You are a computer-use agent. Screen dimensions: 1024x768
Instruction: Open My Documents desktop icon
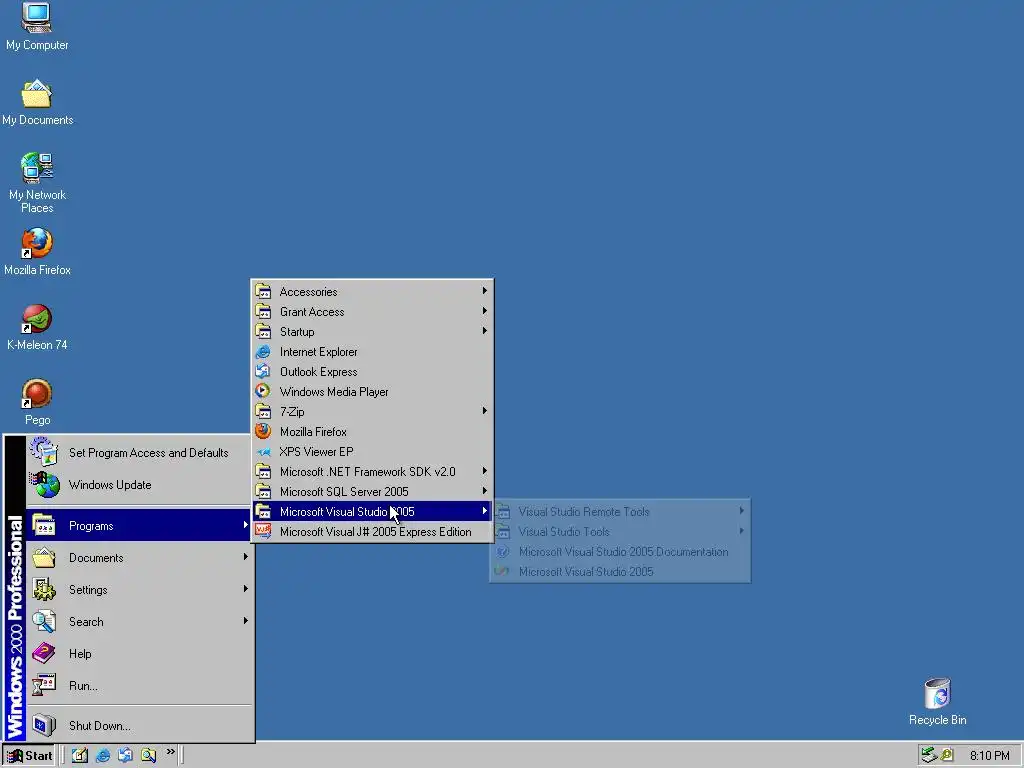click(x=37, y=102)
